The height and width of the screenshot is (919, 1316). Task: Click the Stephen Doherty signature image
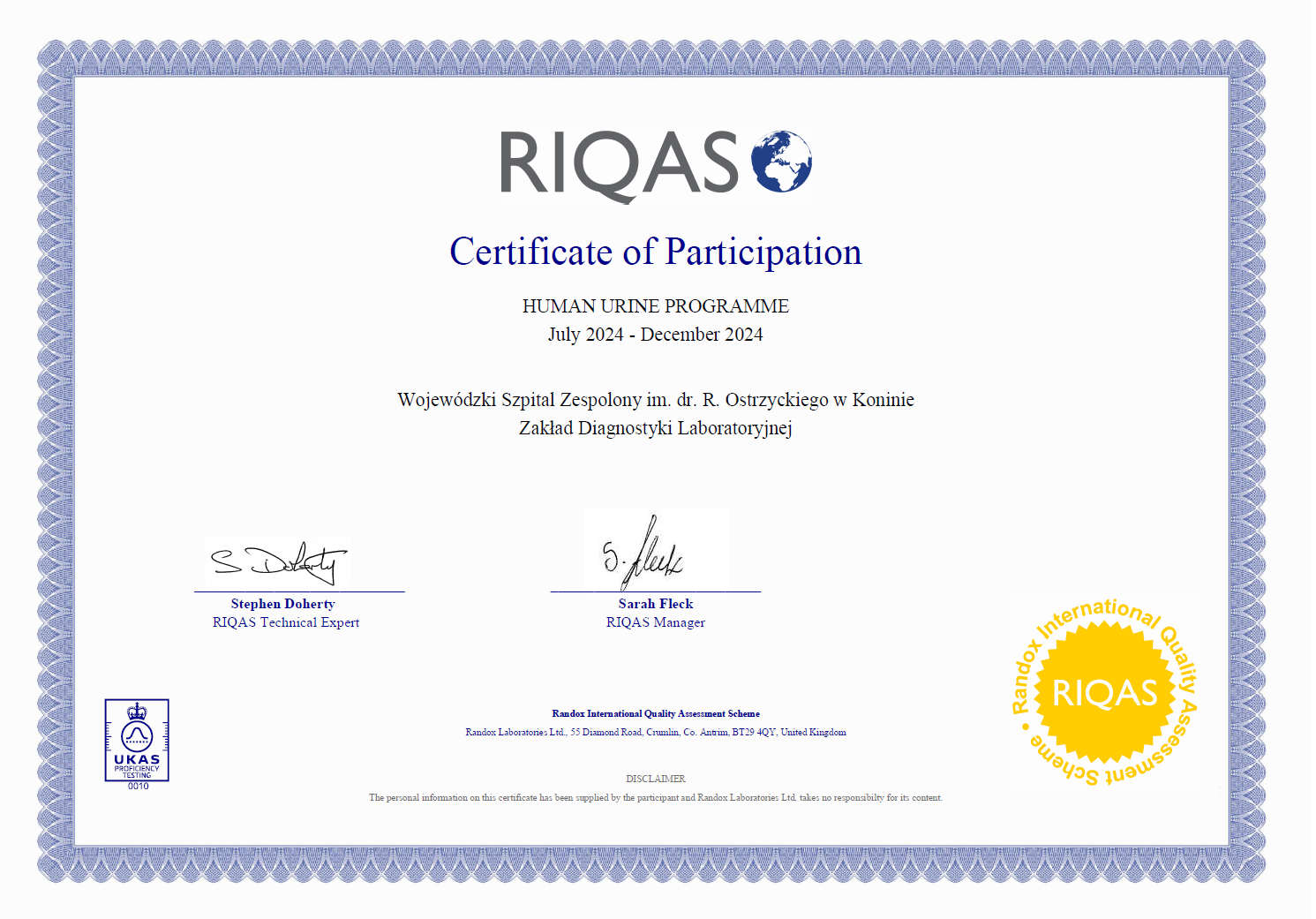pos(278,562)
